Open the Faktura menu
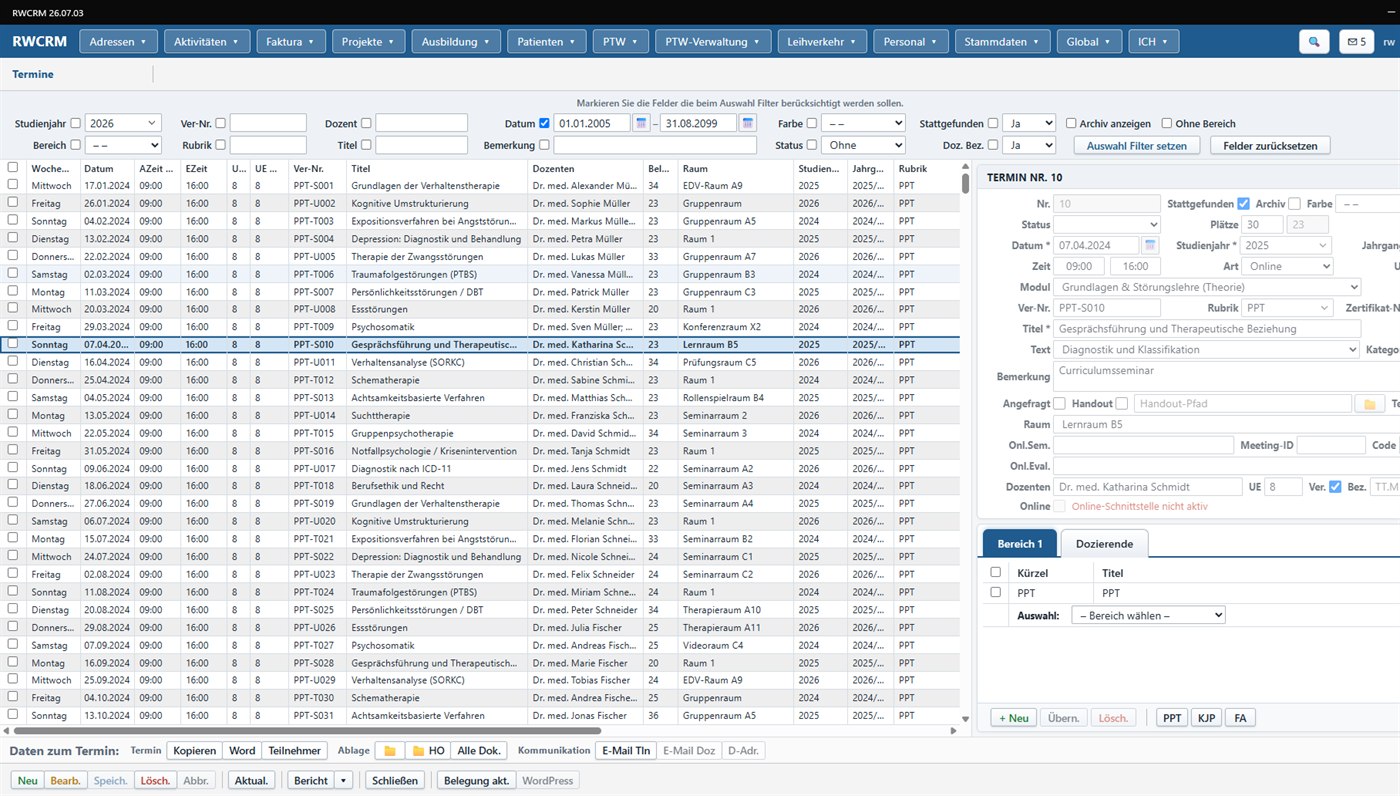The height and width of the screenshot is (796, 1400). coord(291,42)
